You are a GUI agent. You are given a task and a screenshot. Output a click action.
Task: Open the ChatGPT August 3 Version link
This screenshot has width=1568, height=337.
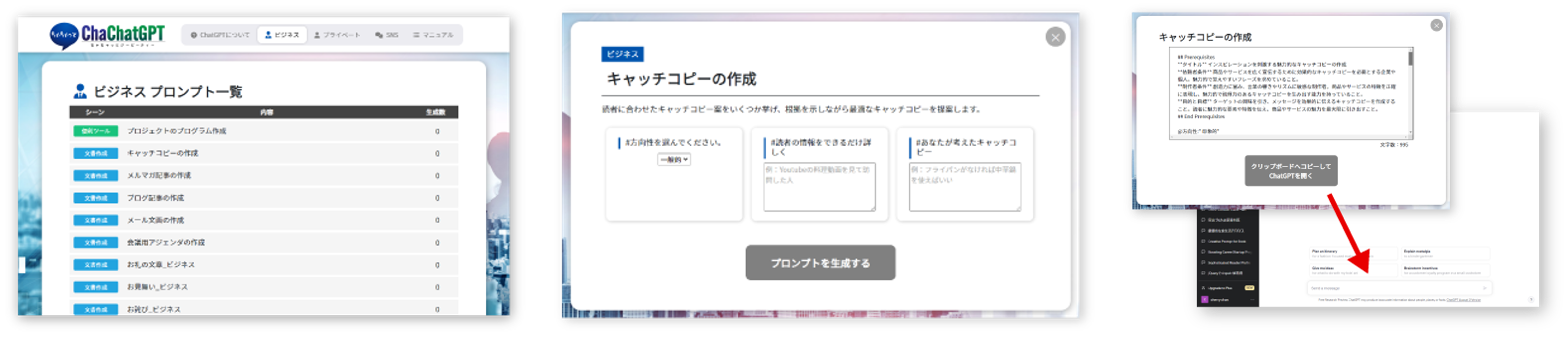pyautogui.click(x=1463, y=300)
